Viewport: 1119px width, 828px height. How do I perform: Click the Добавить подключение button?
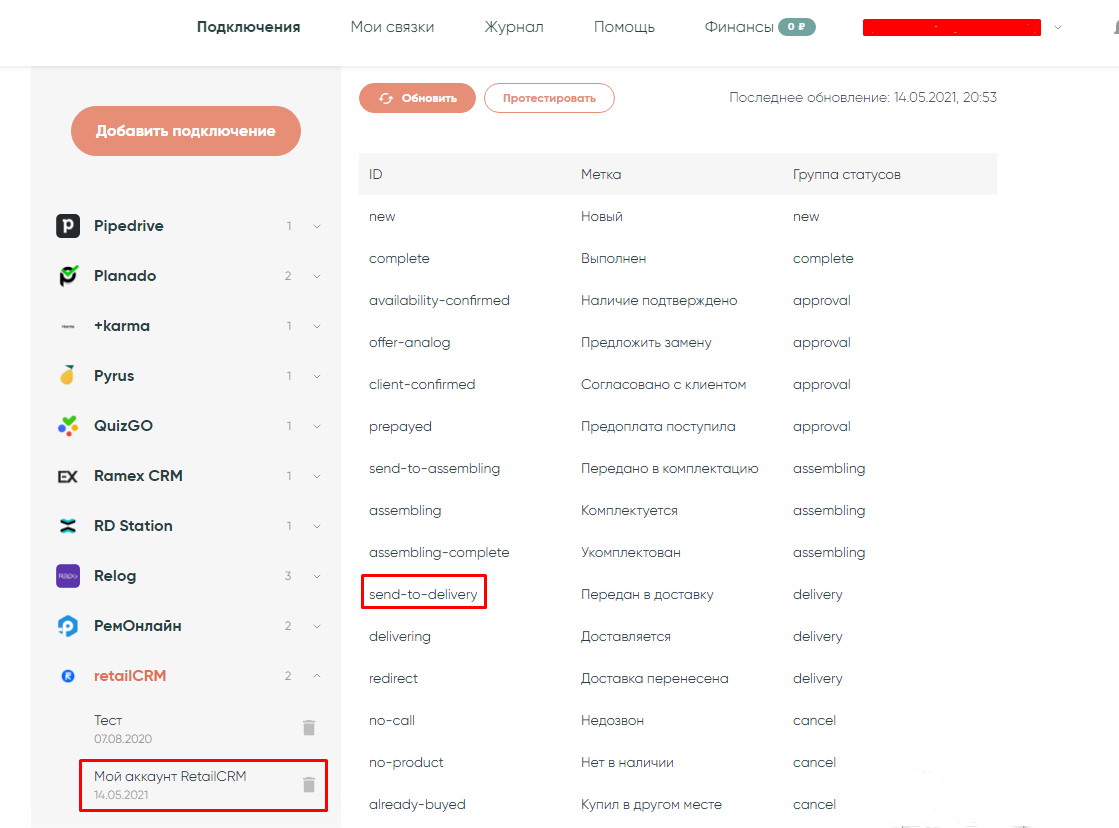coord(185,131)
